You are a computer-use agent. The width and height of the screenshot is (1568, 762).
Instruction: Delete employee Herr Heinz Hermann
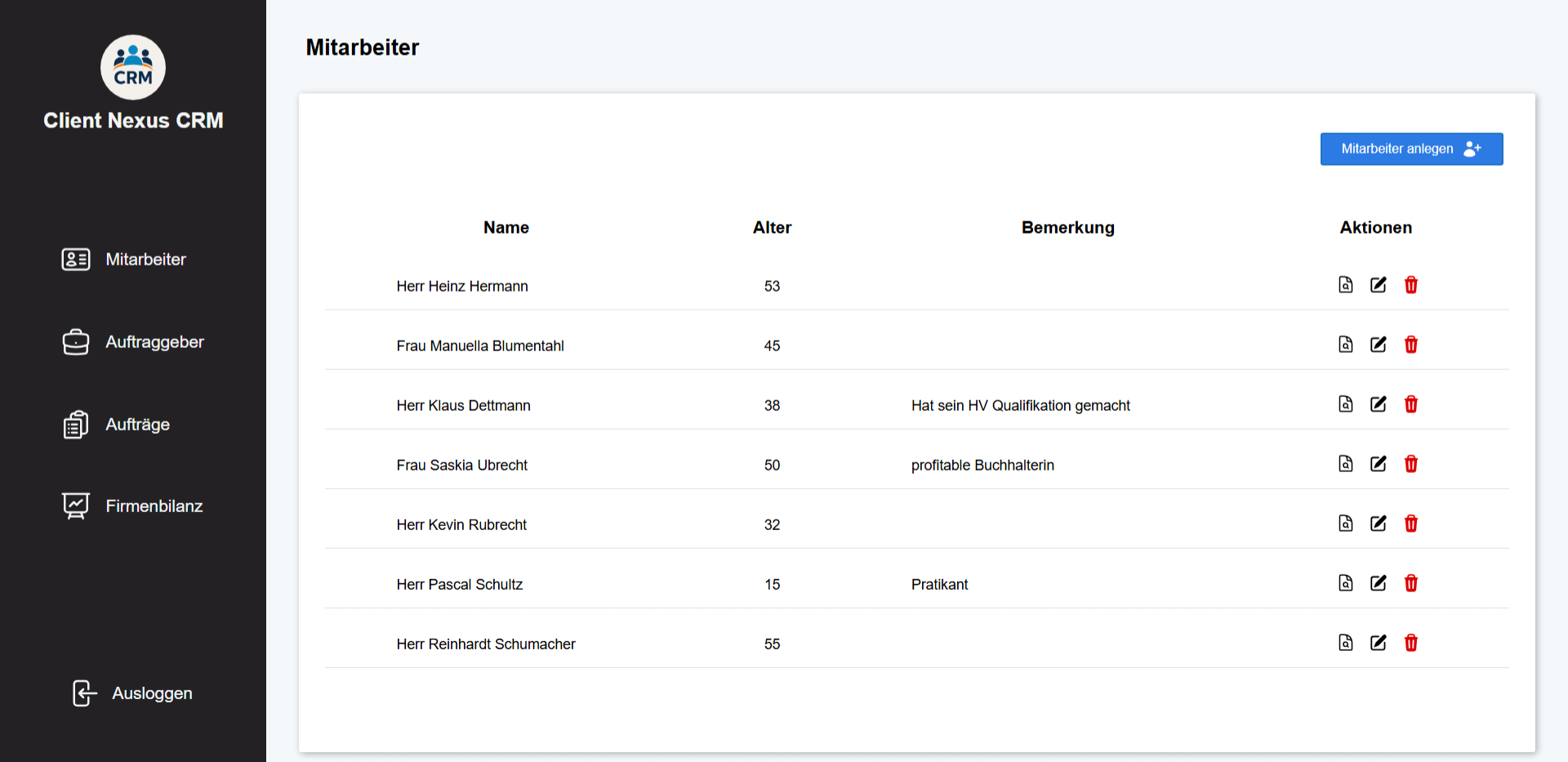click(x=1410, y=285)
